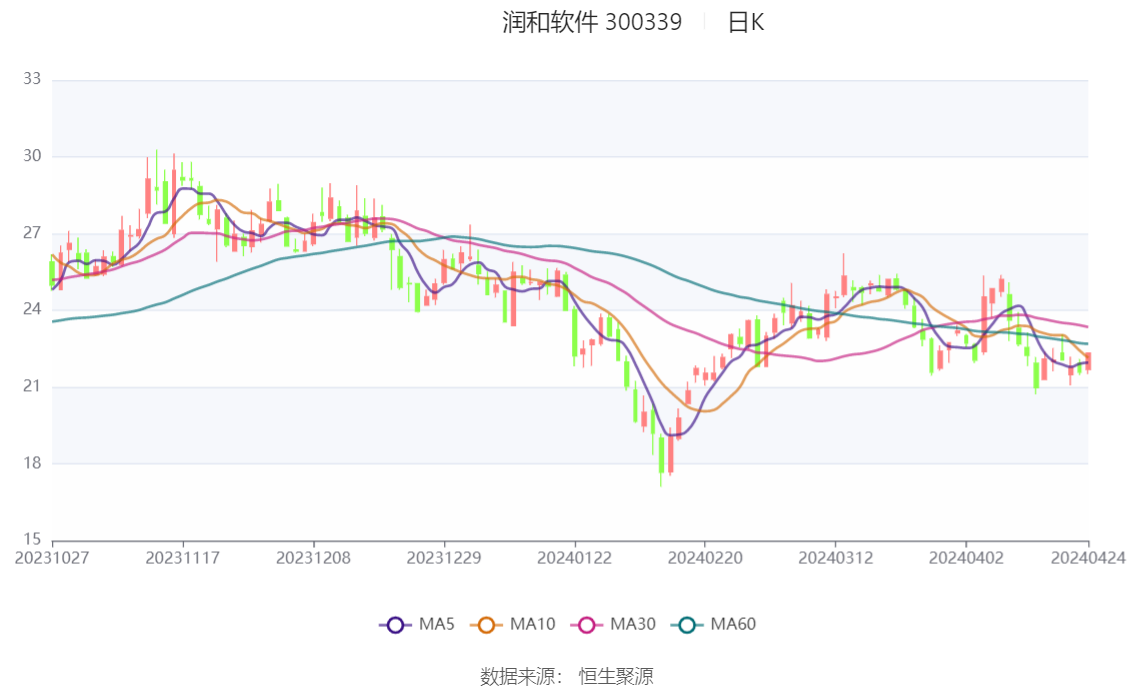Click the 33 price label on y-axis
This screenshot has height=689, width=1134.
(x=31, y=79)
